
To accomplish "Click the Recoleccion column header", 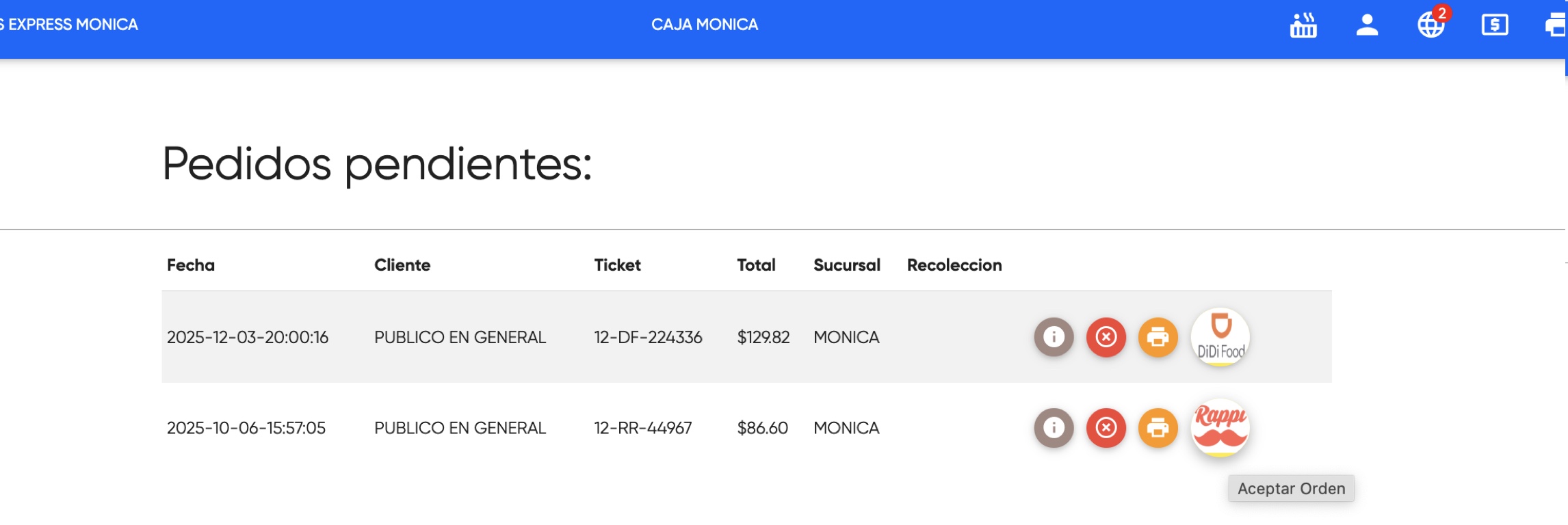I will coord(954,265).
